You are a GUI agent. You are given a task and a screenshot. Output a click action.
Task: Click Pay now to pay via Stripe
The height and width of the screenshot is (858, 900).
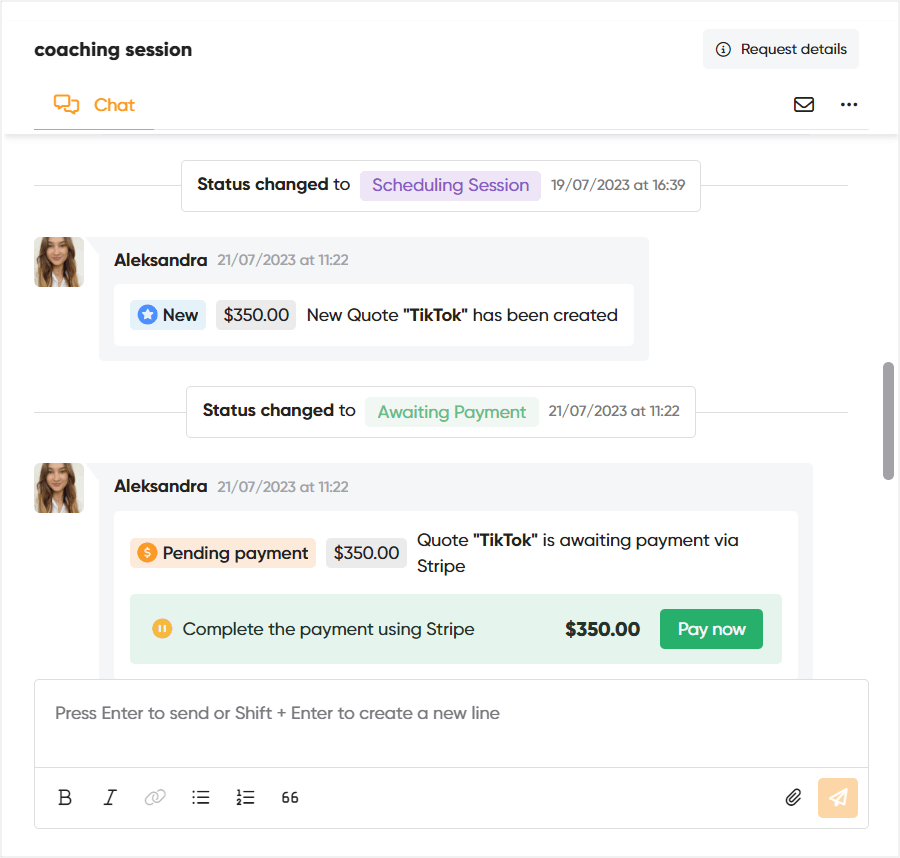pyautogui.click(x=711, y=629)
